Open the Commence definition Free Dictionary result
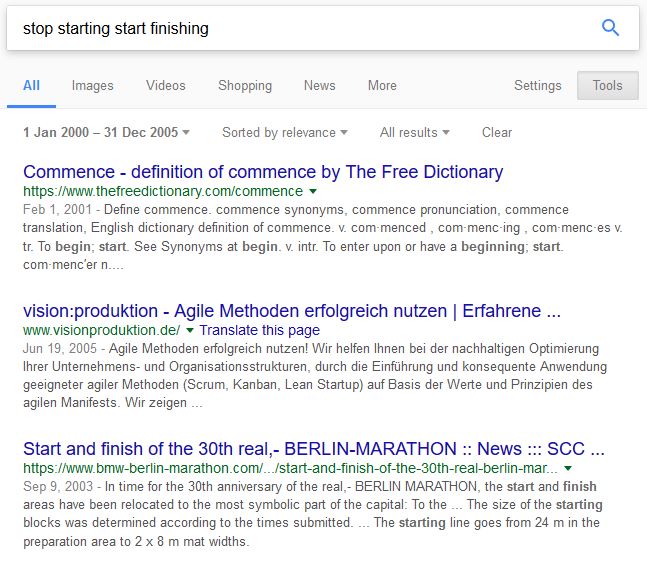Screen dimensions: 647x568 (x=263, y=172)
